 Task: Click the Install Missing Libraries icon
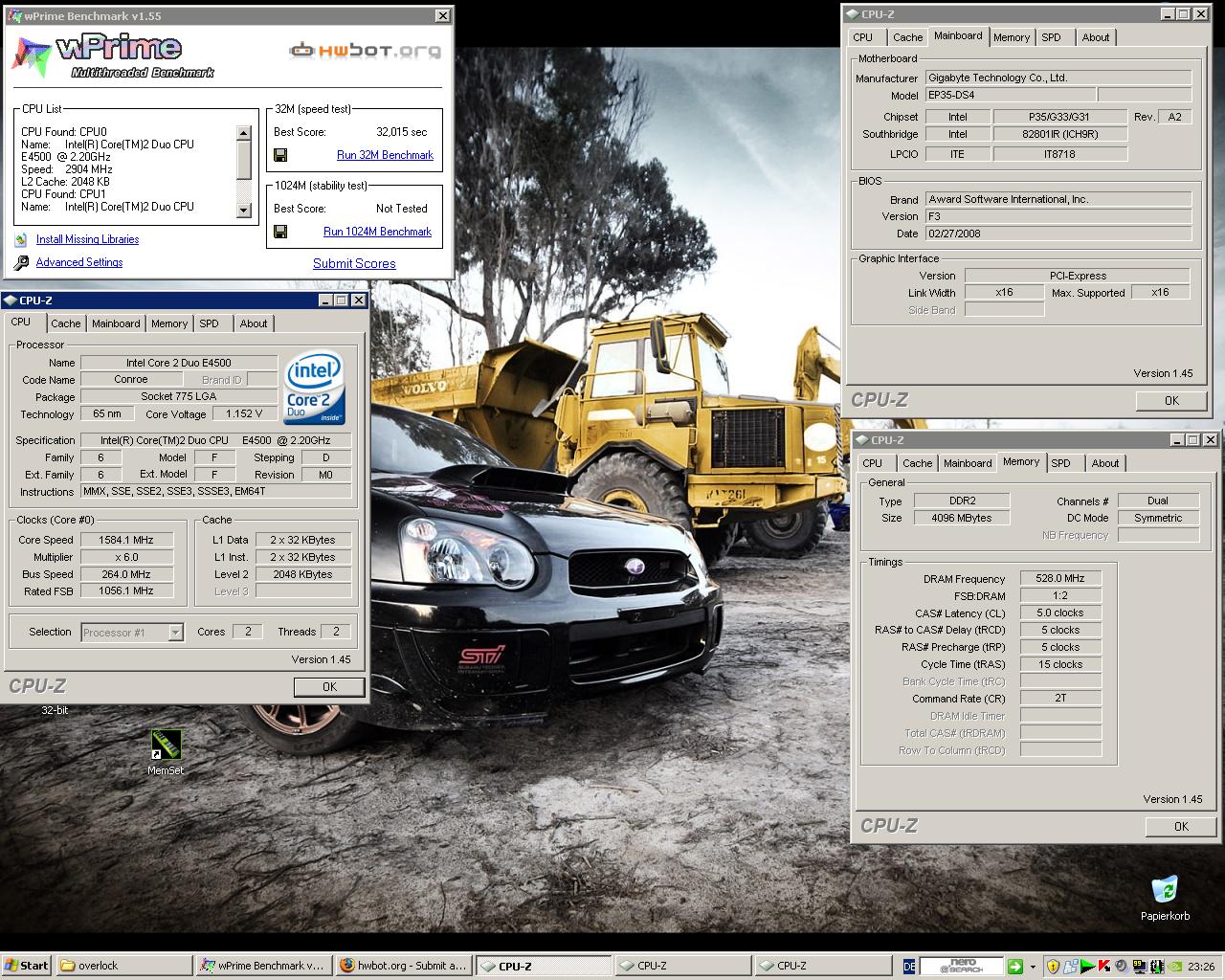pyautogui.click(x=21, y=240)
